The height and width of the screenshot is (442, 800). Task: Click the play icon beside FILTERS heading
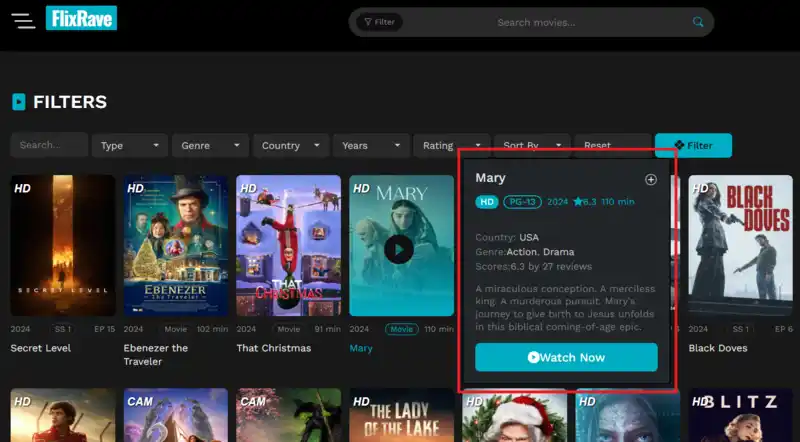pyautogui.click(x=18, y=102)
